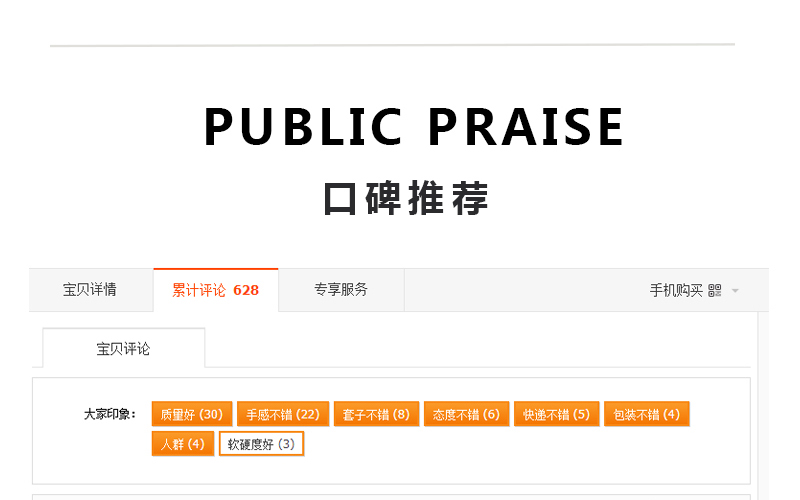This screenshot has width=800, height=500.
Task: Click the 快递不错 (5) tag
Action: (556, 414)
